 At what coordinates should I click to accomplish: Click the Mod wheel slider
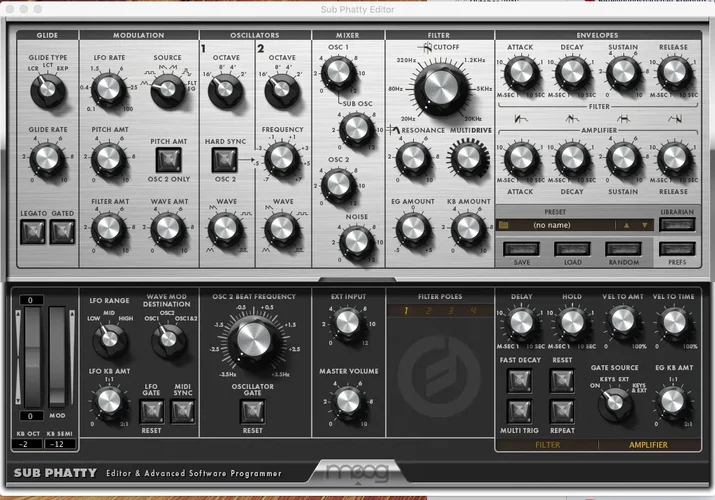pos(57,357)
